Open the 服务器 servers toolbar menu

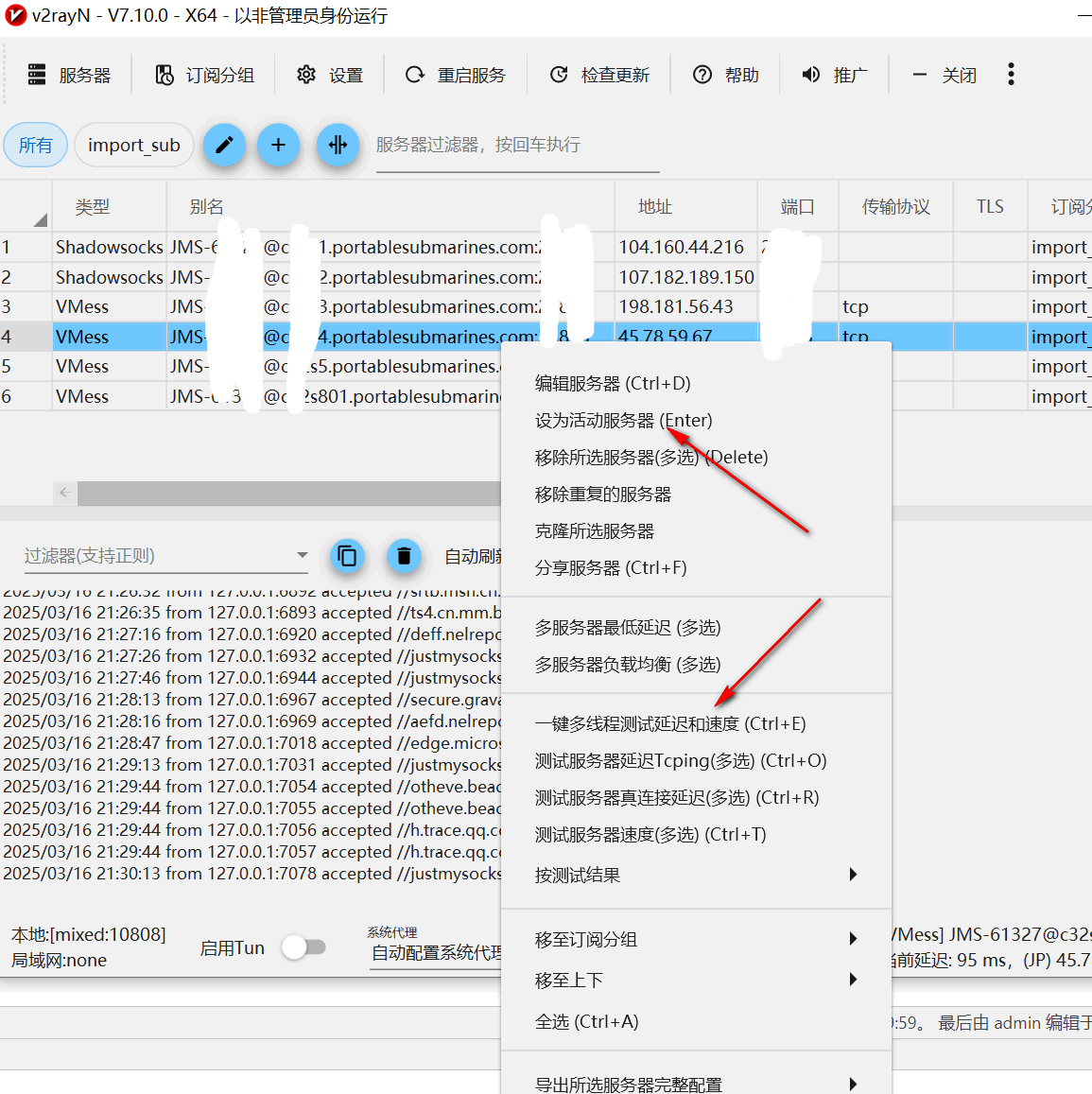tap(70, 75)
